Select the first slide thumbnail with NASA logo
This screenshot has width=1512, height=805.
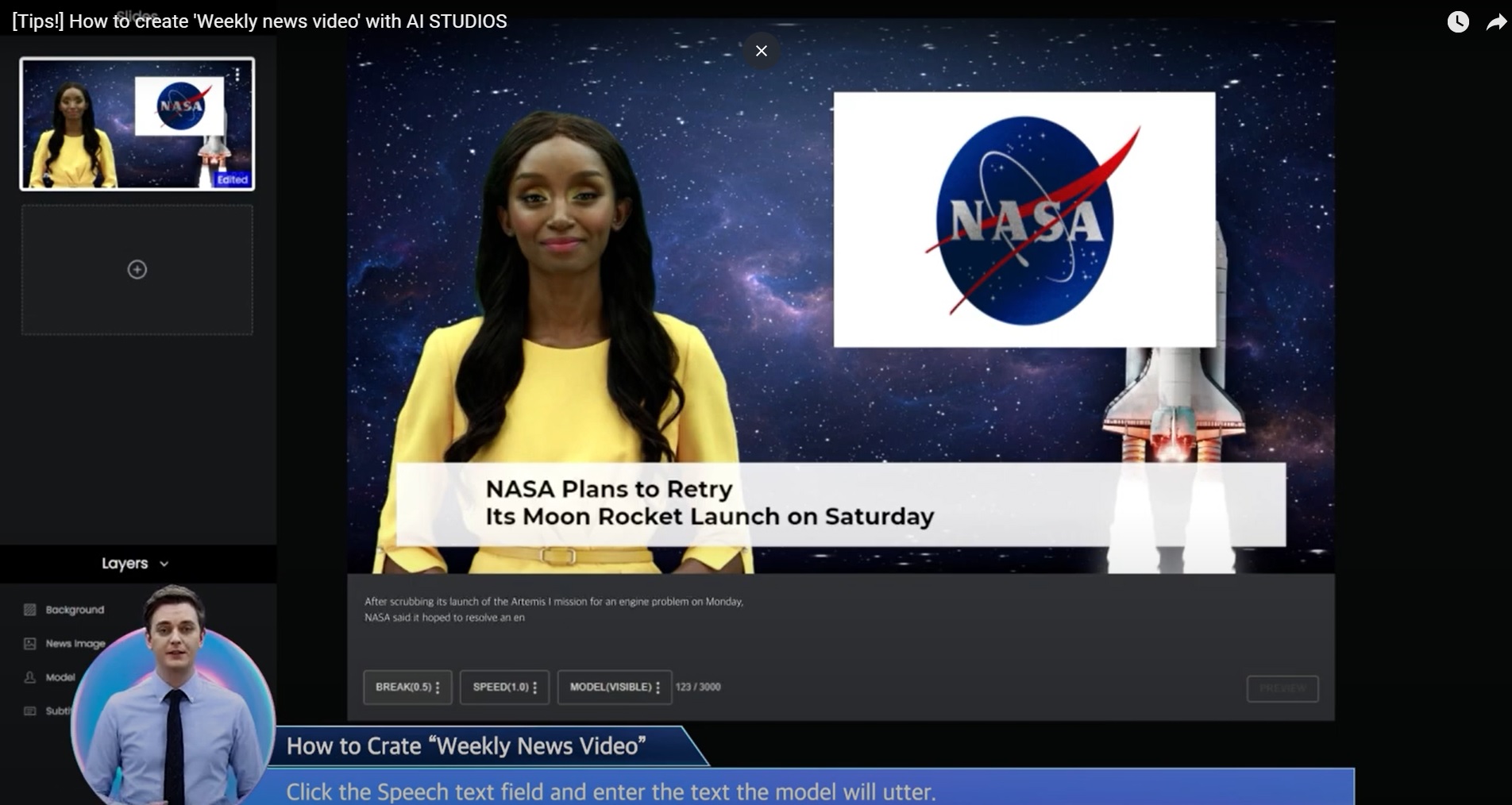click(137, 124)
